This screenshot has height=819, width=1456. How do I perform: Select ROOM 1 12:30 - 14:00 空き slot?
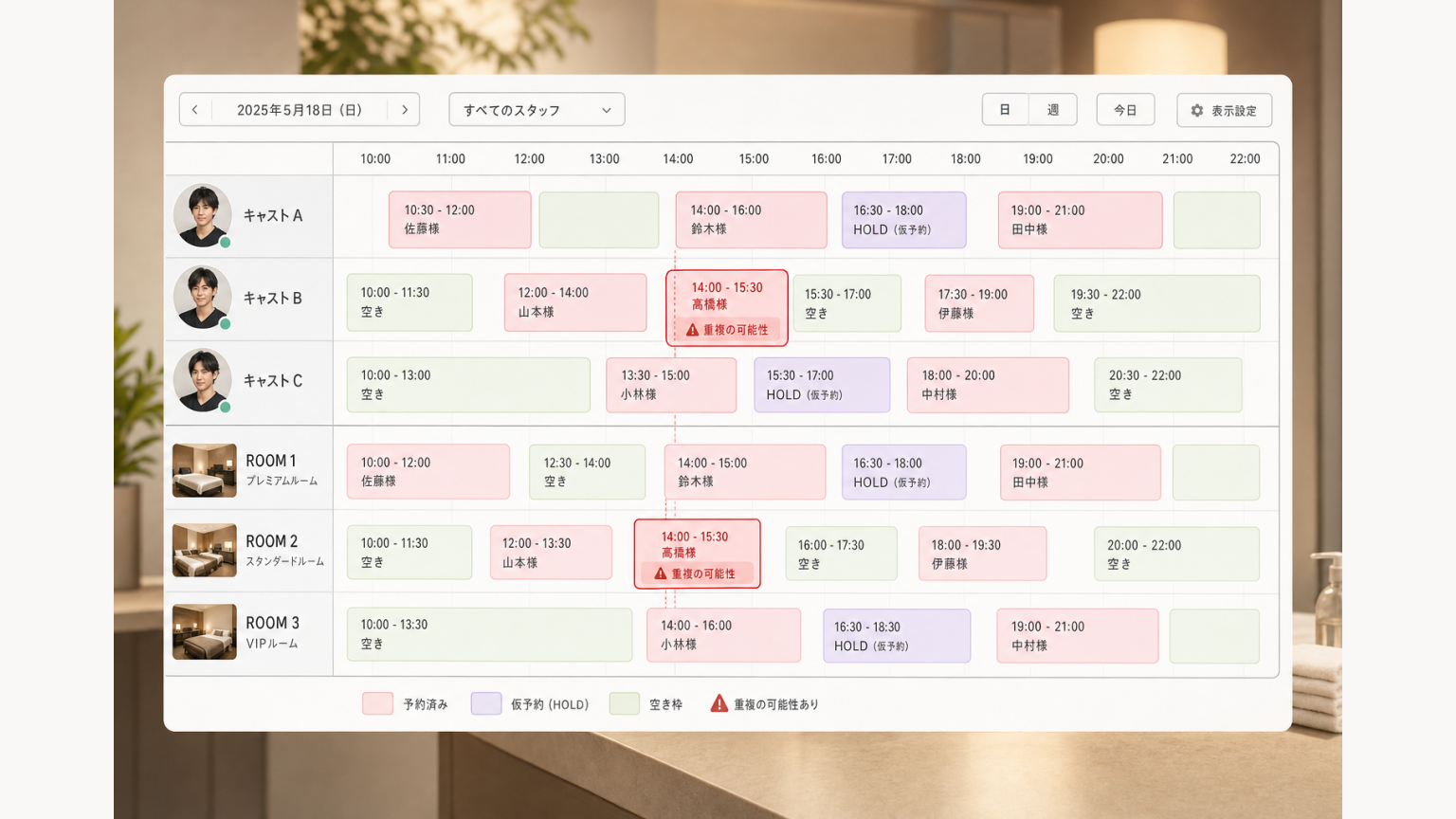588,472
